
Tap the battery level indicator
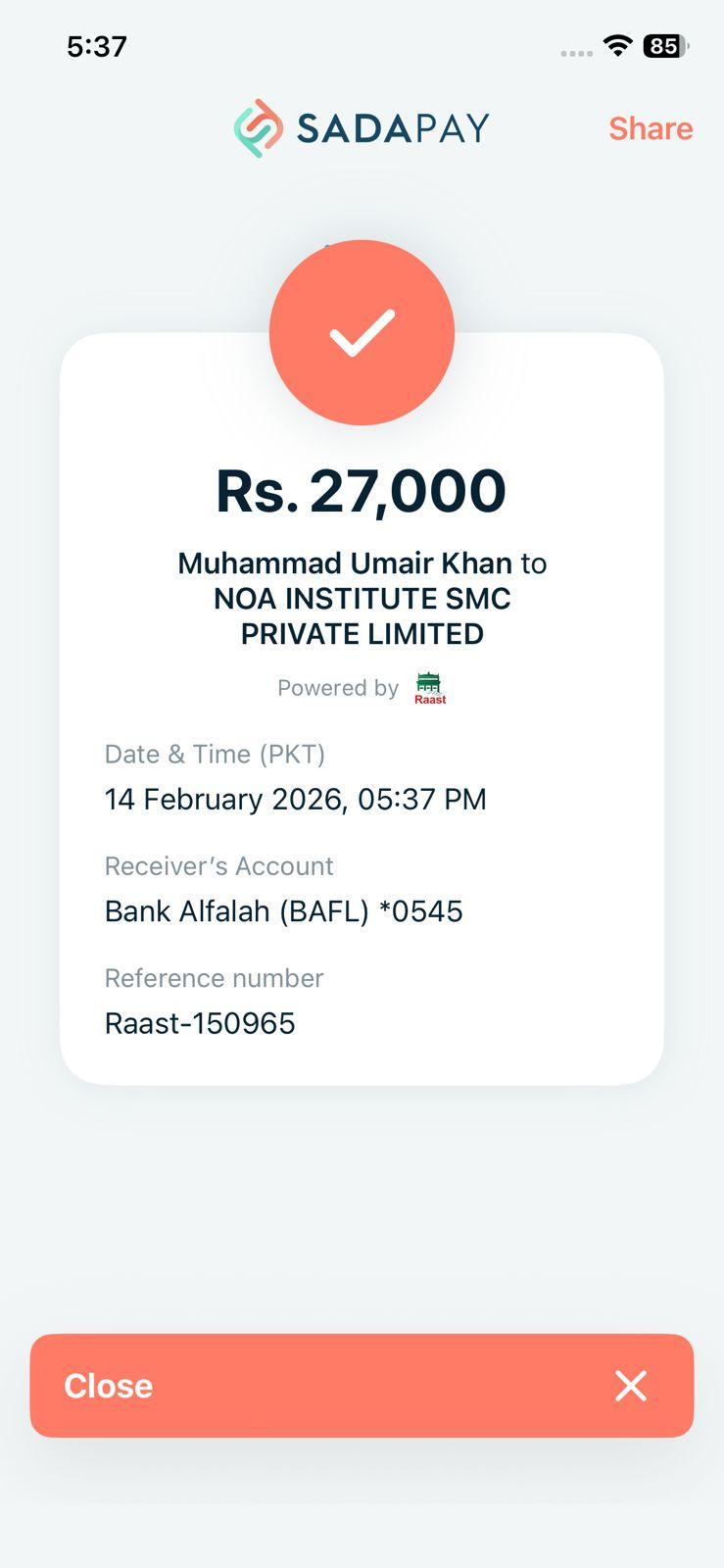[x=665, y=46]
